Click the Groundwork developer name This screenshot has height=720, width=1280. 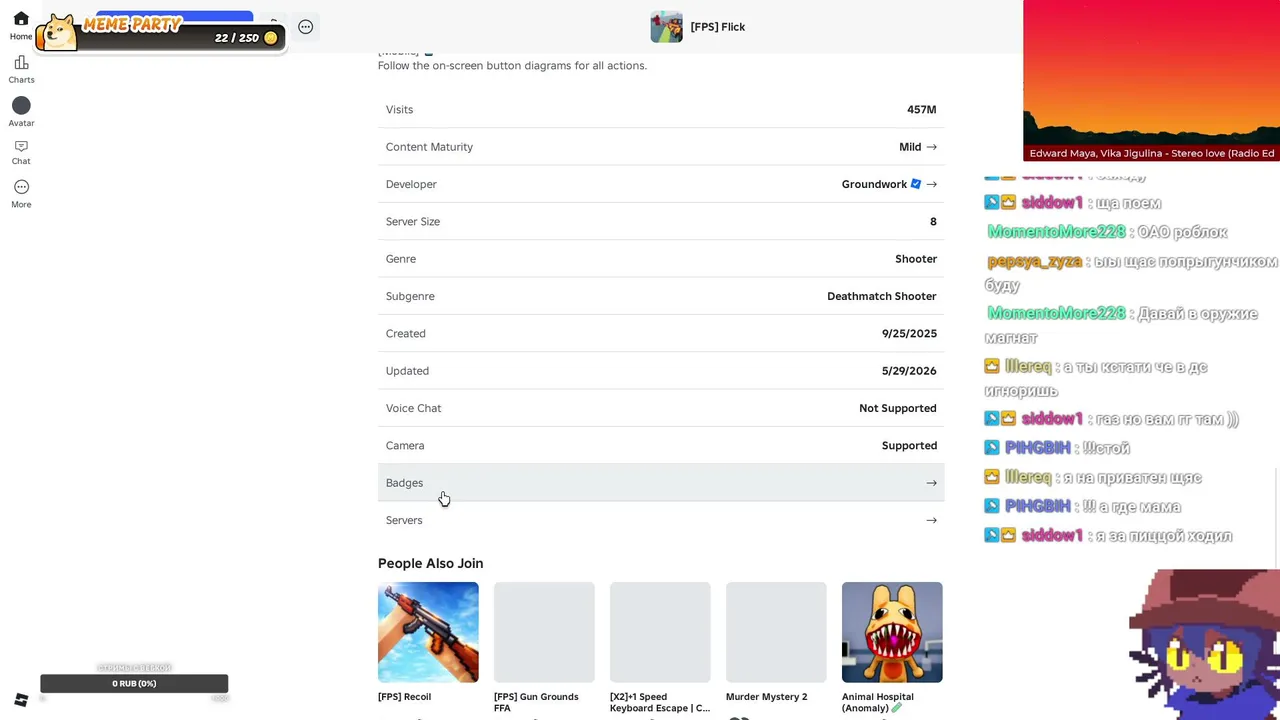tap(874, 184)
